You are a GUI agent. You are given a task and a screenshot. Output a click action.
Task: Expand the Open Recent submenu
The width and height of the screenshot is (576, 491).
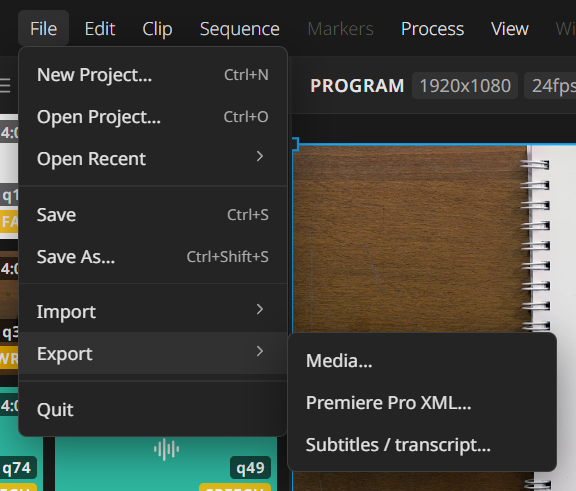[153, 159]
